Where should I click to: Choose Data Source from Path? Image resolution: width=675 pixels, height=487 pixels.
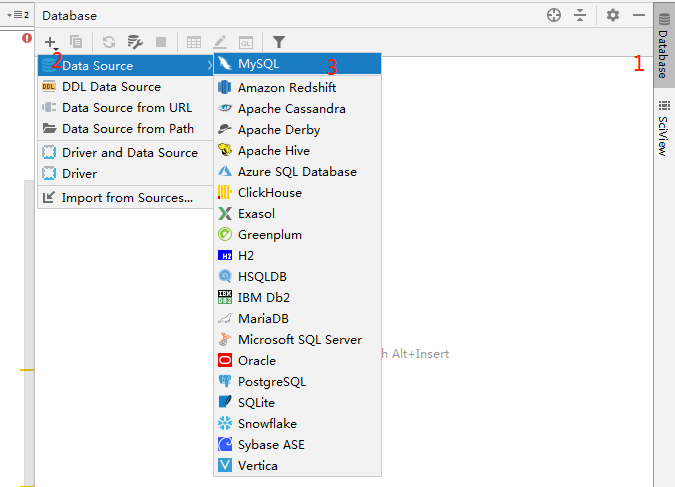click(x=125, y=128)
